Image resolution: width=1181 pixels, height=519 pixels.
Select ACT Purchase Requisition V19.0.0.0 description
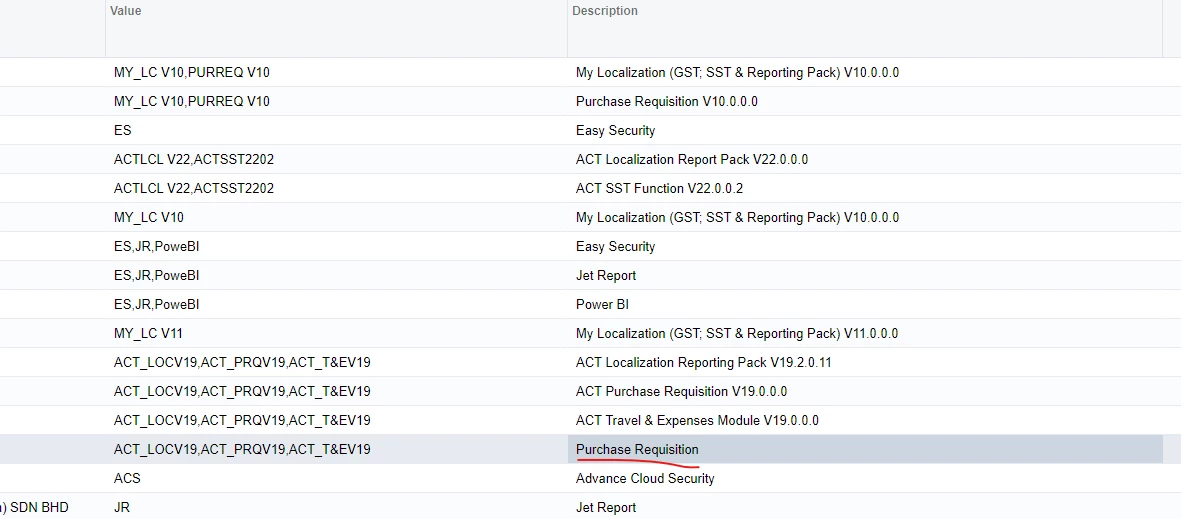[865, 391]
